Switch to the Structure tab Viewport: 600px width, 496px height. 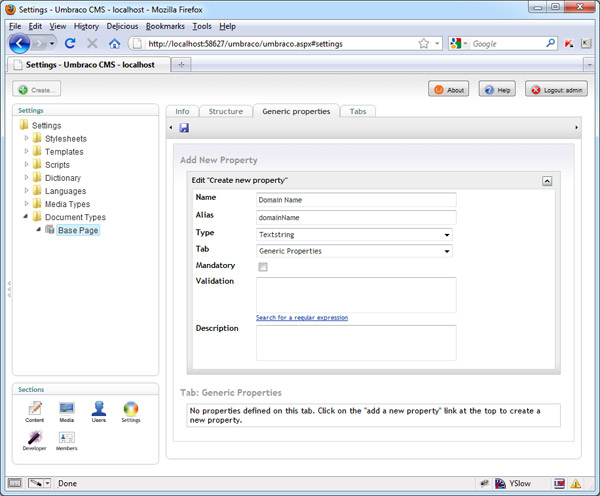tap(226, 111)
